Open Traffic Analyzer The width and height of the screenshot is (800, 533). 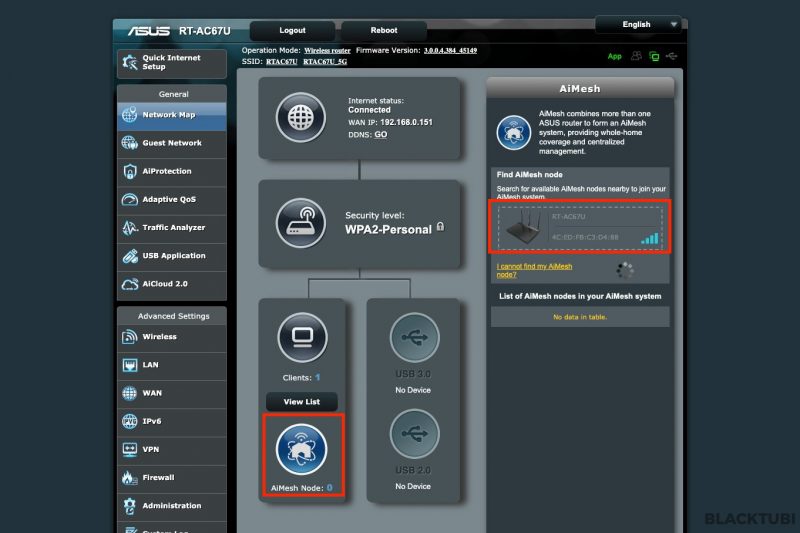172,227
